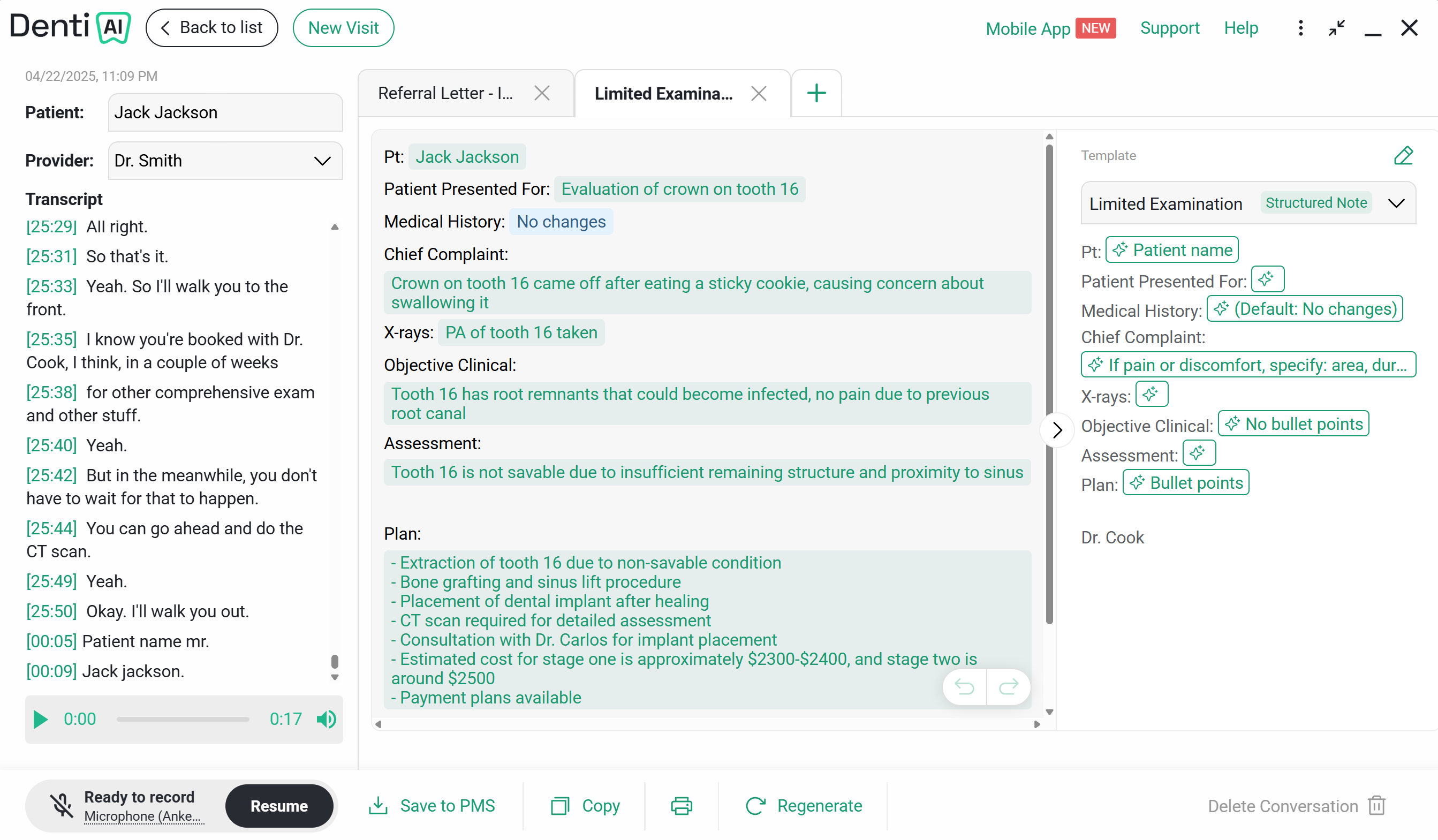Viewport: 1438px width, 840px height.
Task: Click the No bullet points chip
Action: (1293, 423)
